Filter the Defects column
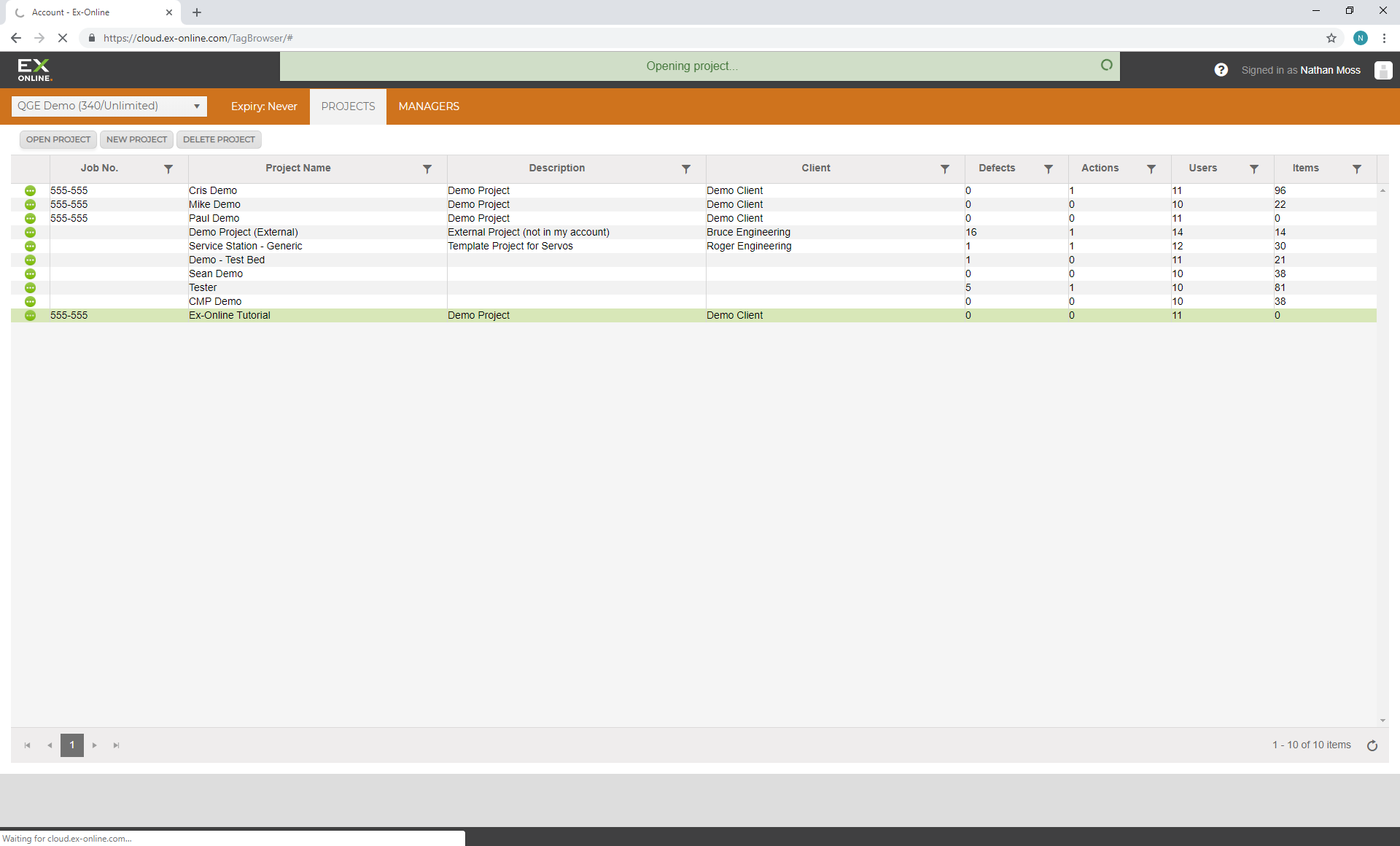Viewport: 1400px width, 846px height. click(x=1048, y=168)
